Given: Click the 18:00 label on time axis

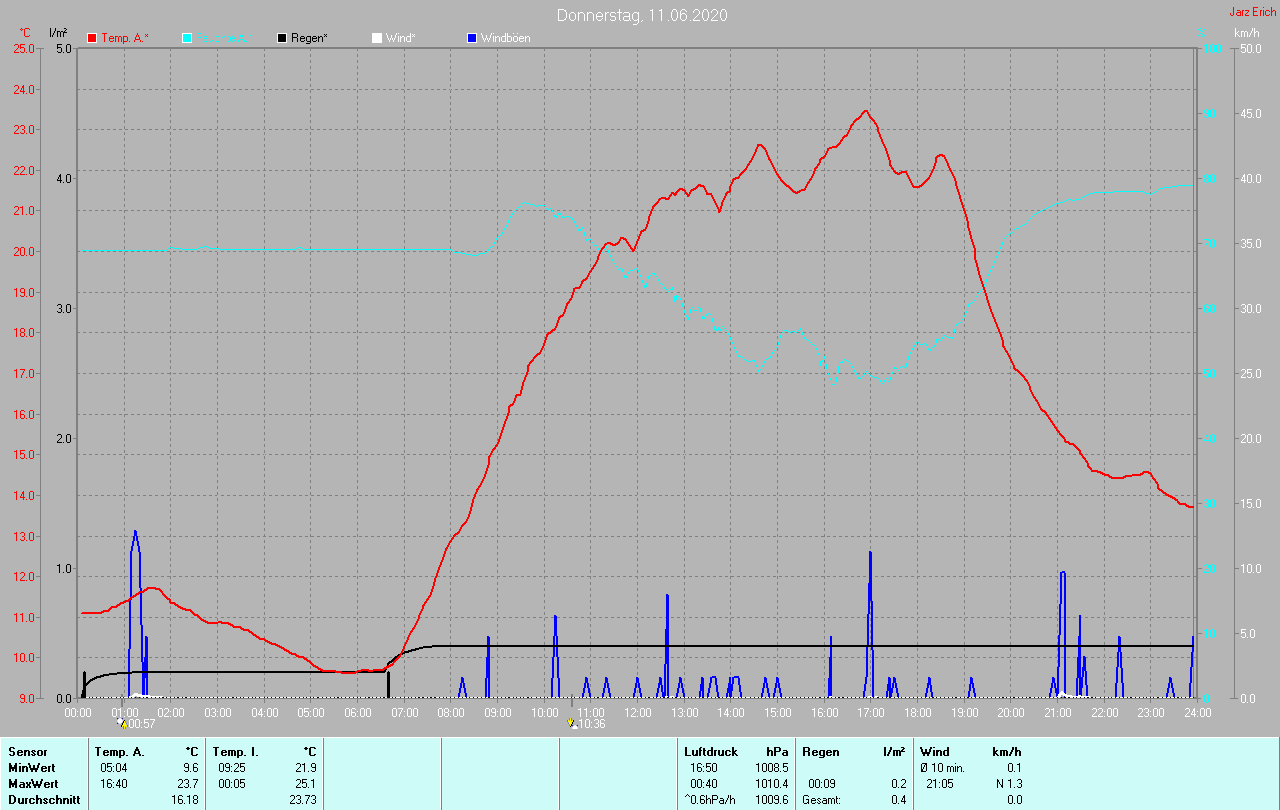Looking at the screenshot, I should (x=917, y=713).
